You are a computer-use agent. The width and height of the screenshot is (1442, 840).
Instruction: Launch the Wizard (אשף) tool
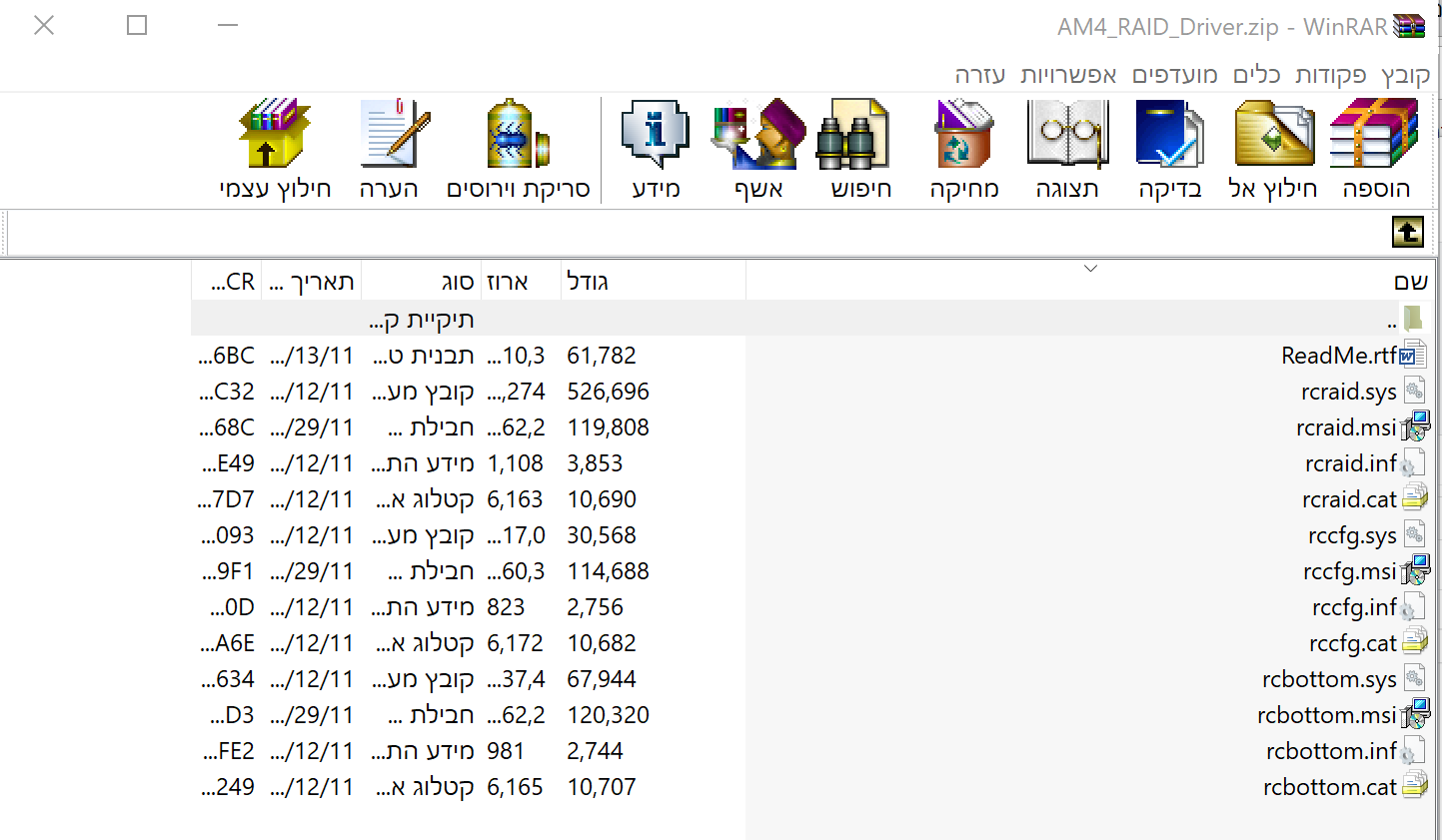[758, 150]
